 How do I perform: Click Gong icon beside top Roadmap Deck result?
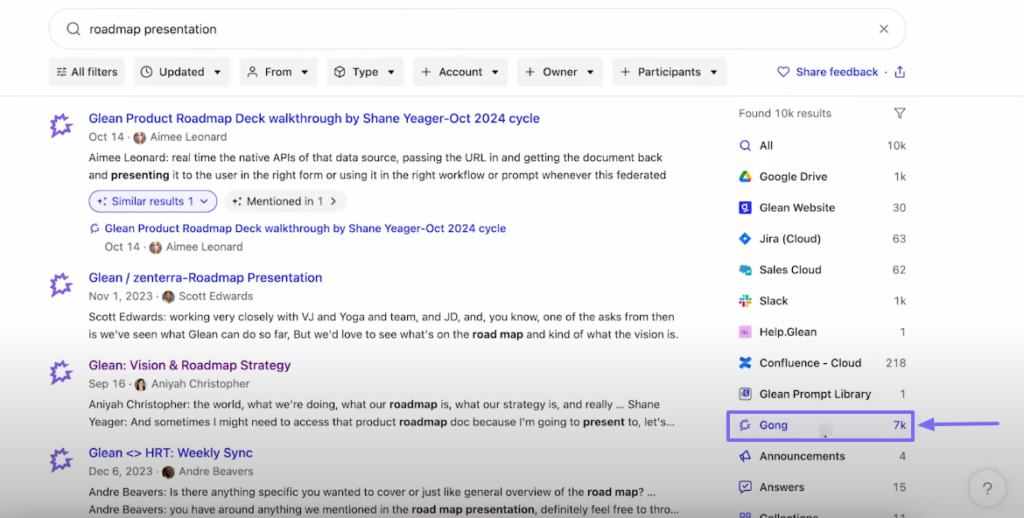click(x=61, y=125)
